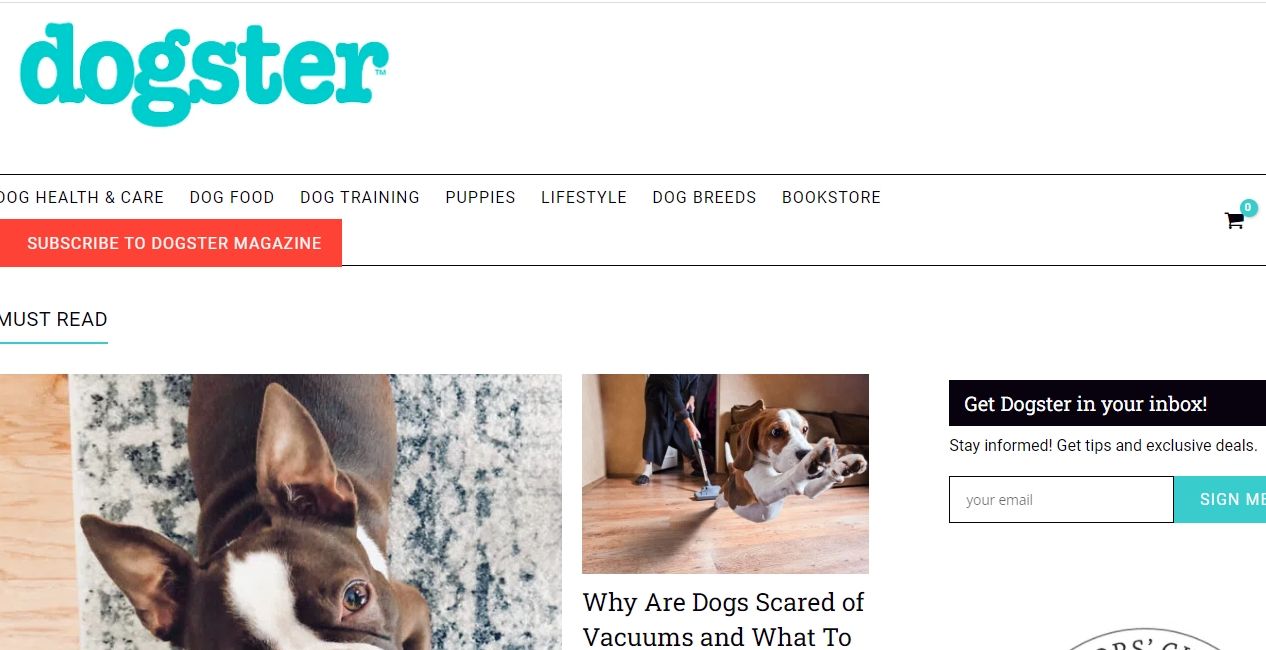Open the Boston terrier featured image

281,512
